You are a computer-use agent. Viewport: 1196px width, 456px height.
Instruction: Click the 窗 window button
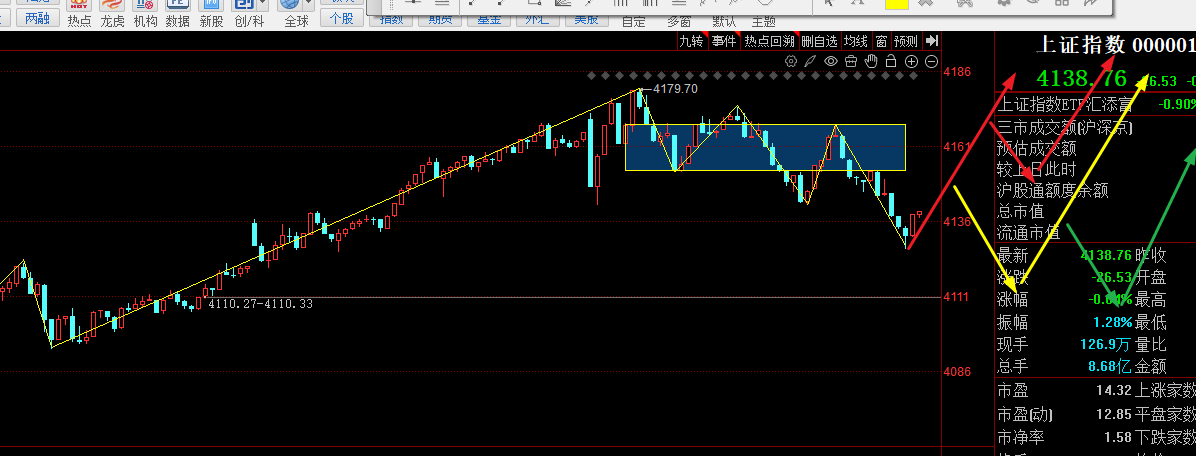click(881, 41)
